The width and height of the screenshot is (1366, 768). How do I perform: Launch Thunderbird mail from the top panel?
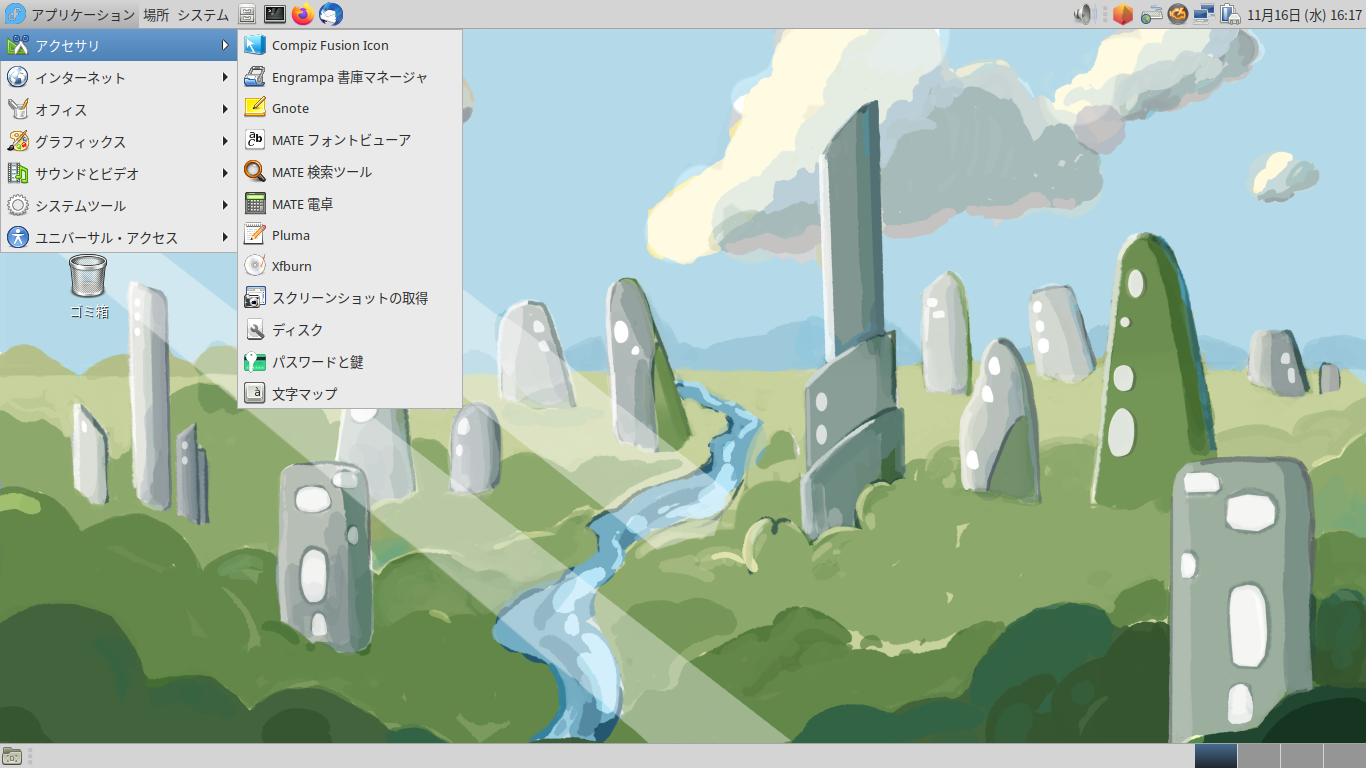tap(330, 14)
